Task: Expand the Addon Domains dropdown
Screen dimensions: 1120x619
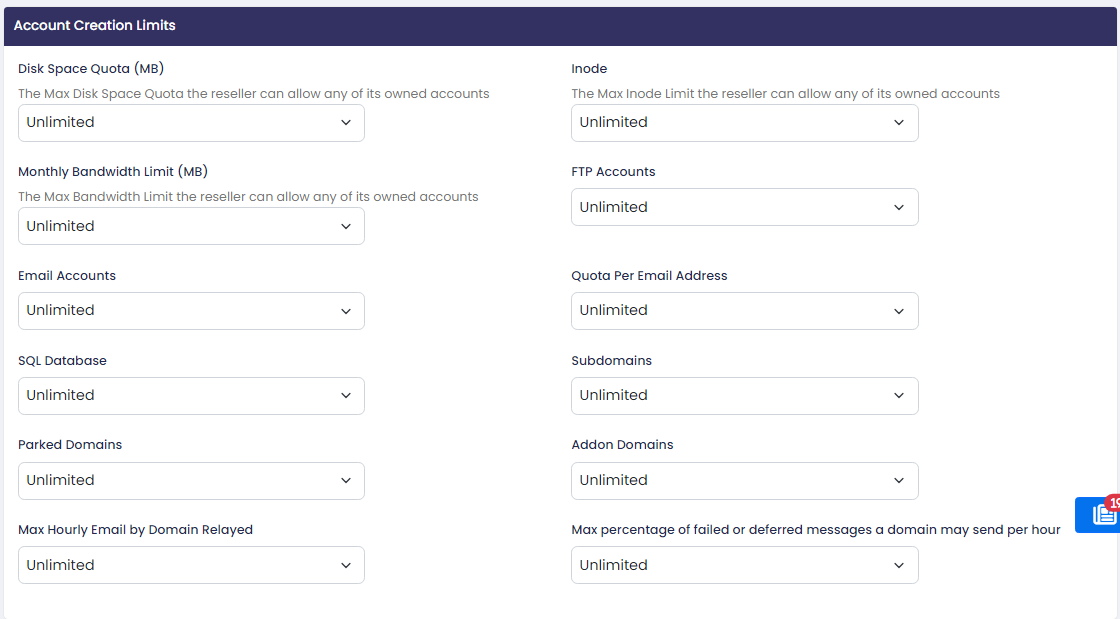Action: point(744,480)
